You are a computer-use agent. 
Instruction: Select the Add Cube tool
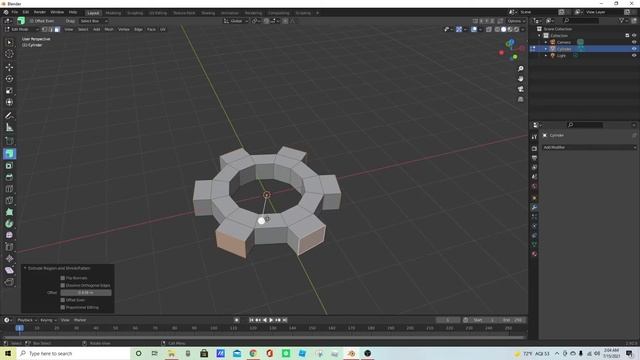pyautogui.click(x=9, y=141)
